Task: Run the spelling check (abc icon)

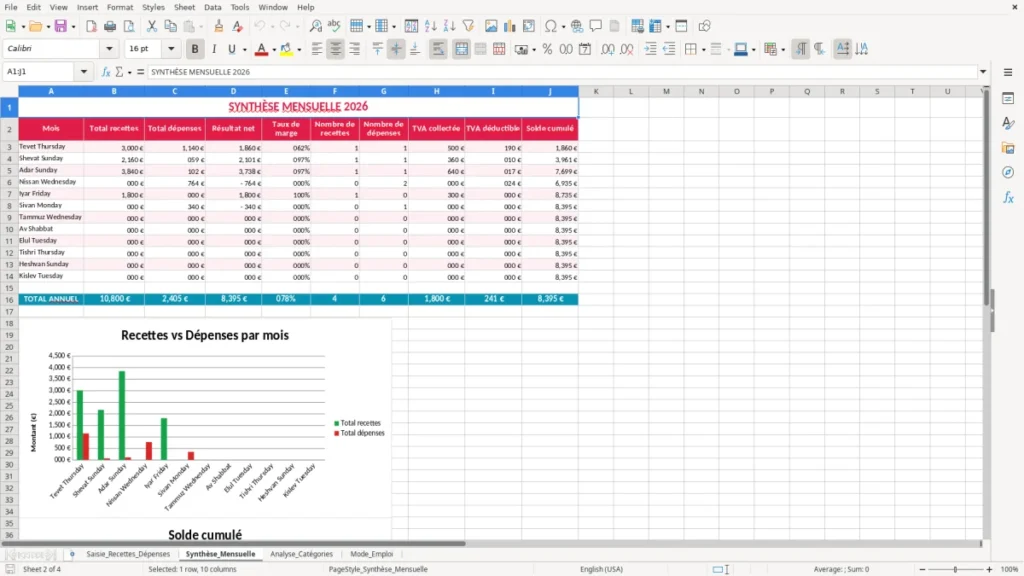Action: pyautogui.click(x=334, y=26)
